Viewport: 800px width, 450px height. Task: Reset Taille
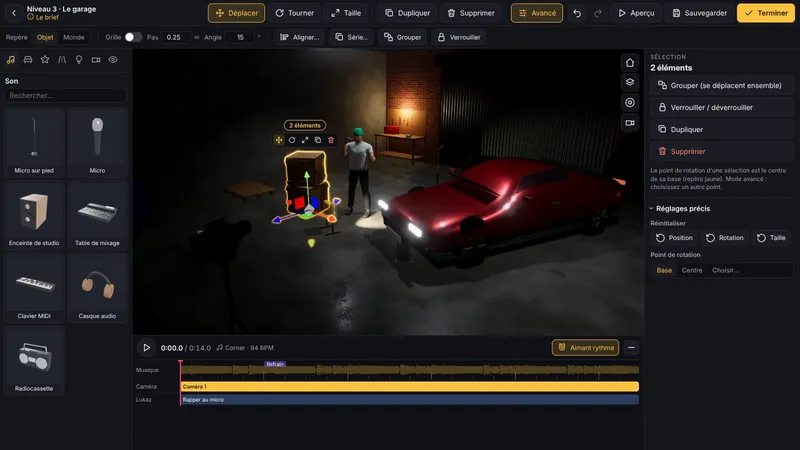[x=771, y=238]
